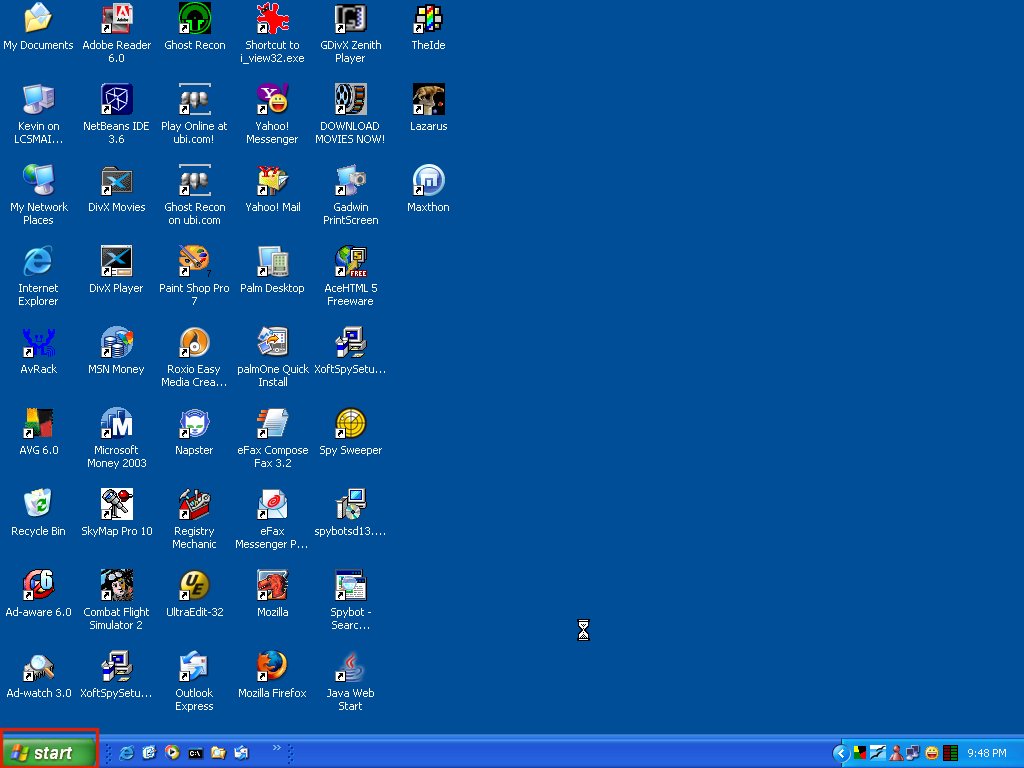Image resolution: width=1024 pixels, height=768 pixels.
Task: Select SkyMap Pro 10 shortcut
Action: pos(116,504)
